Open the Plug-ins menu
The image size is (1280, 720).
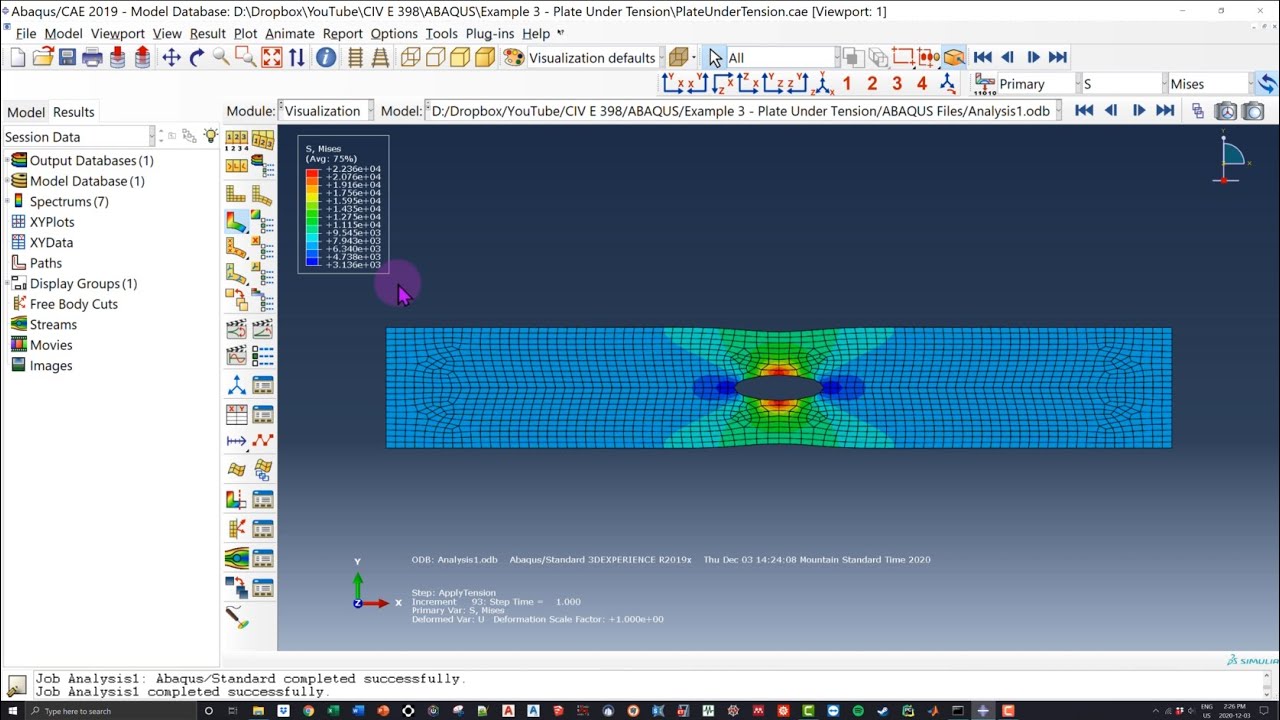pyautogui.click(x=490, y=33)
